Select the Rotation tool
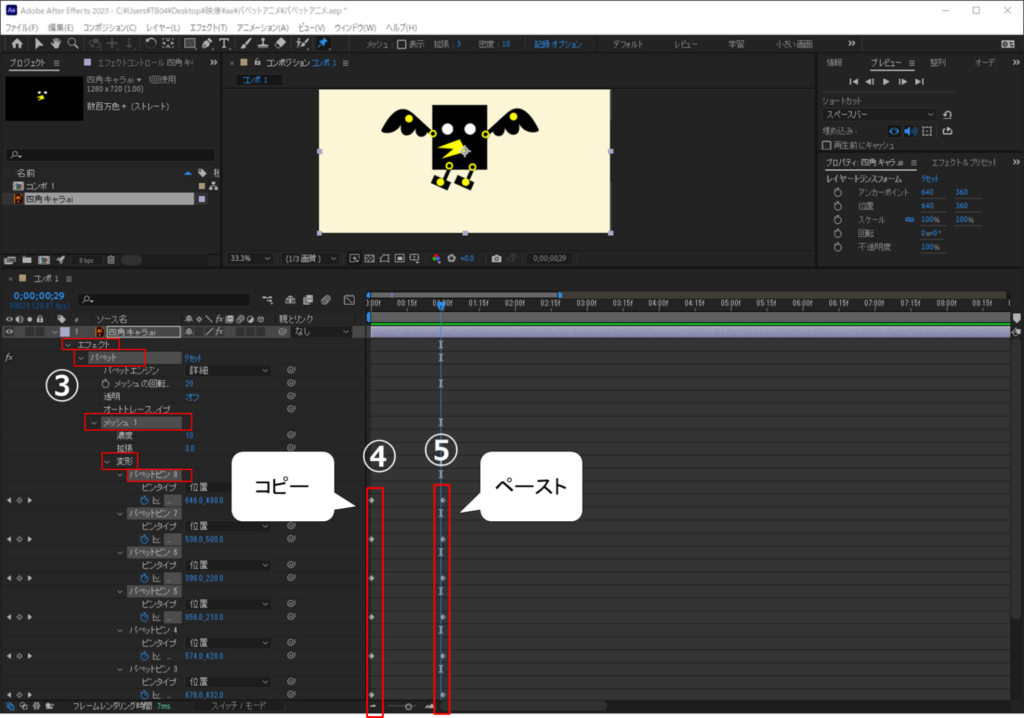The width and height of the screenshot is (1024, 718). tap(150, 44)
